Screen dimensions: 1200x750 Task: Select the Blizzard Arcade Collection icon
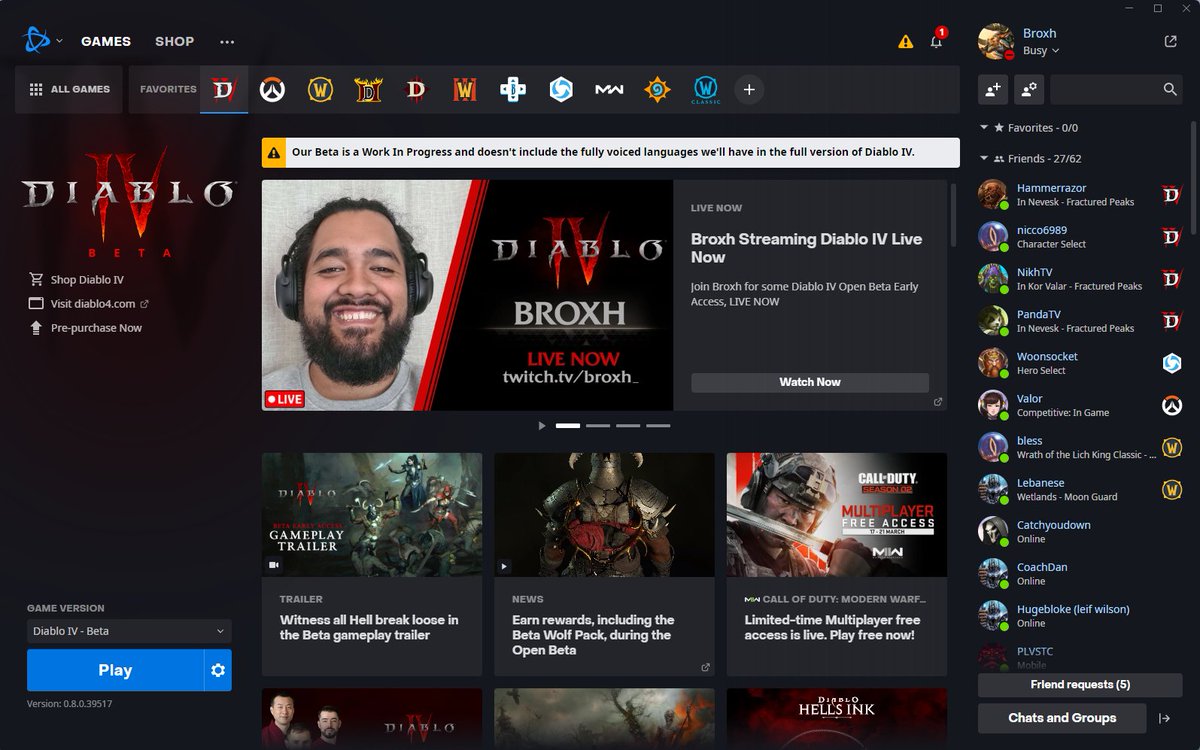[513, 90]
